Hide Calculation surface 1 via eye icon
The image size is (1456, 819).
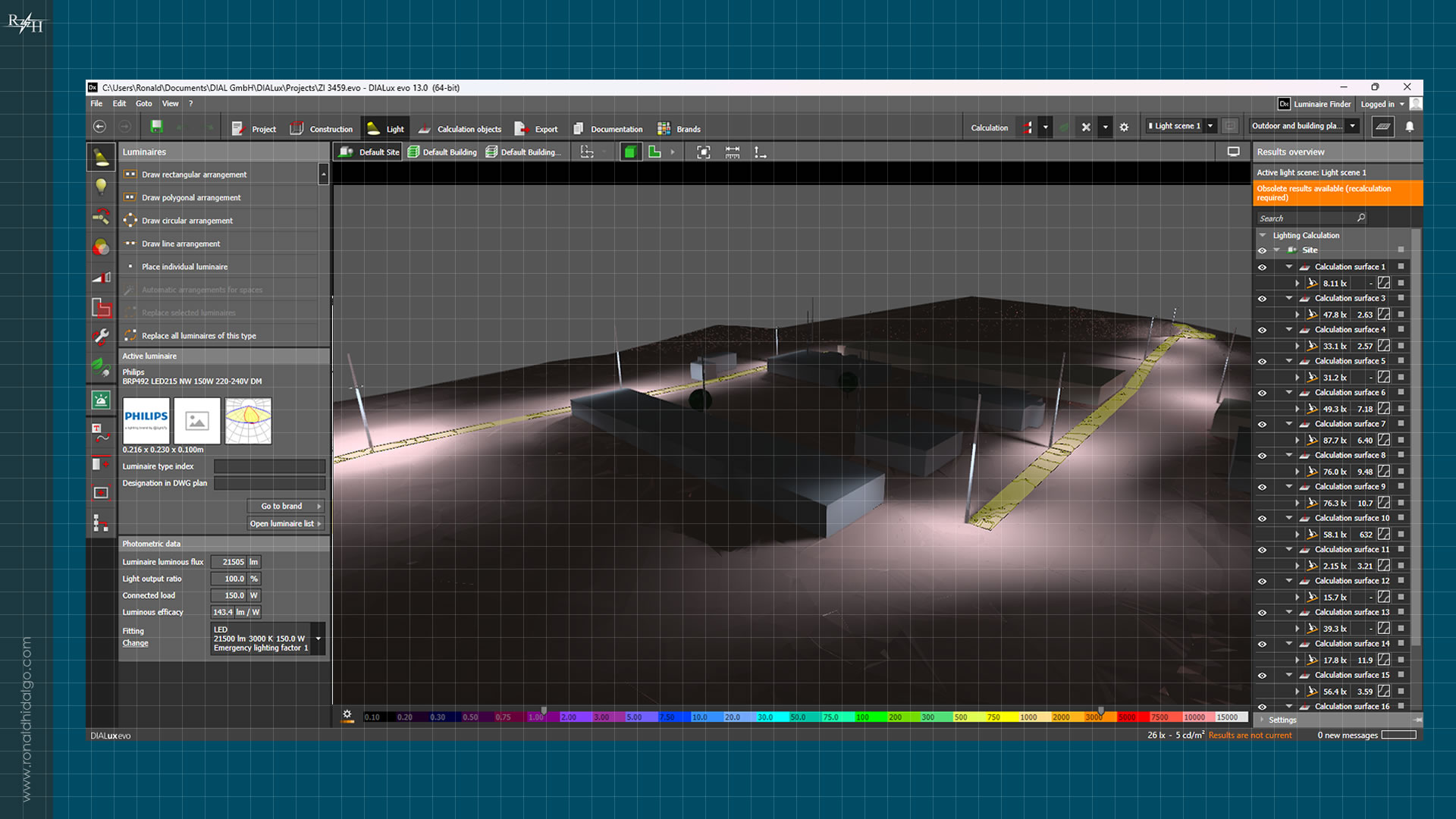(x=1262, y=267)
